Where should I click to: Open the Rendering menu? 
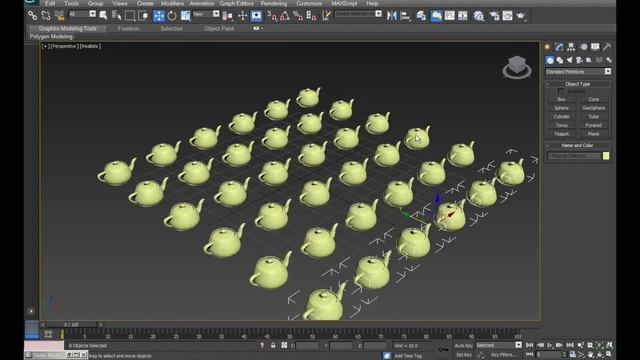pos(274,3)
